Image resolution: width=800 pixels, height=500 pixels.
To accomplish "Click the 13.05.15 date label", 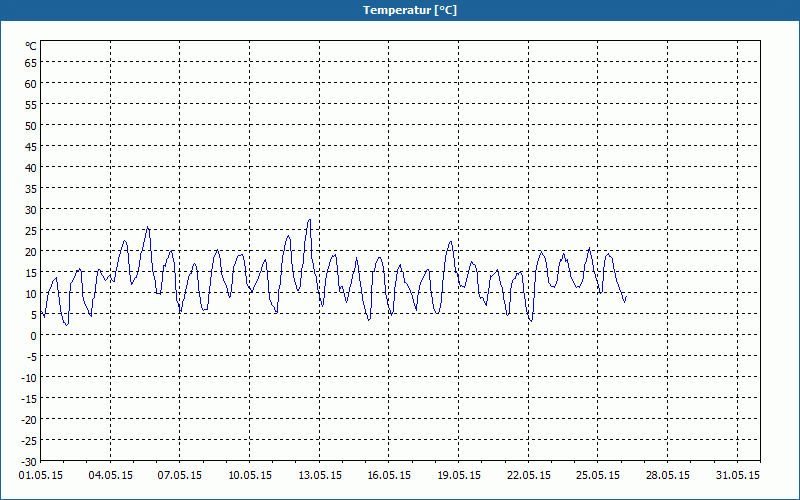I will 319,475.
